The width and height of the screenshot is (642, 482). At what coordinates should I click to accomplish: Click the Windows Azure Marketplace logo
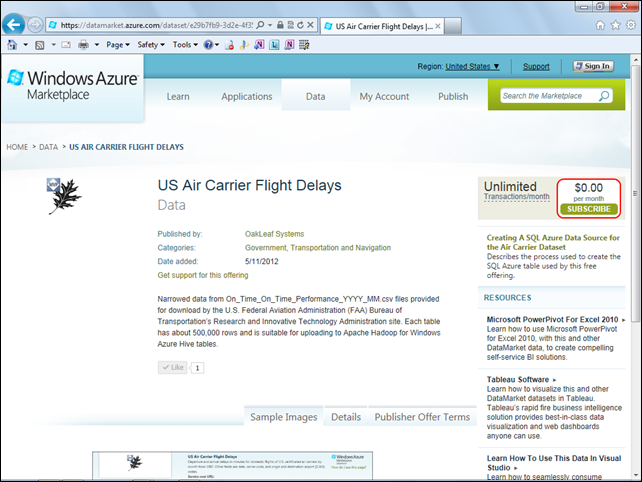point(72,85)
